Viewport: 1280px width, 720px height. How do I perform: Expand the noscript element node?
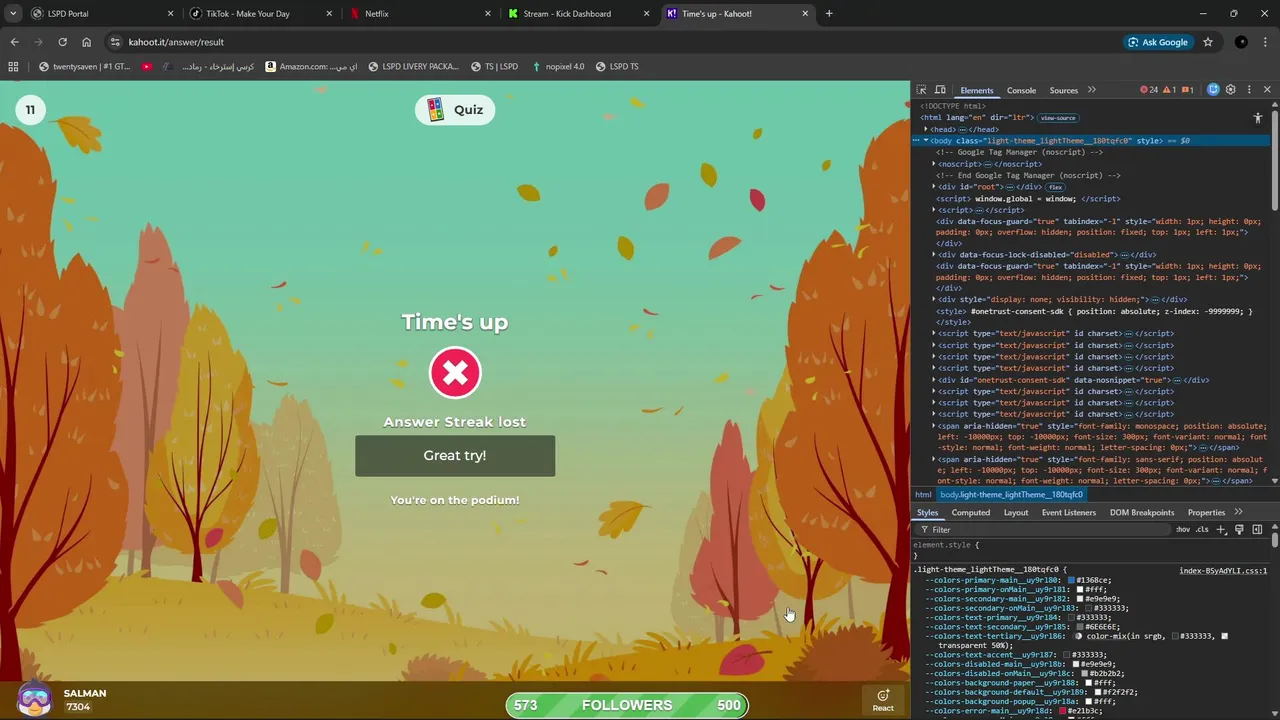tap(934, 164)
